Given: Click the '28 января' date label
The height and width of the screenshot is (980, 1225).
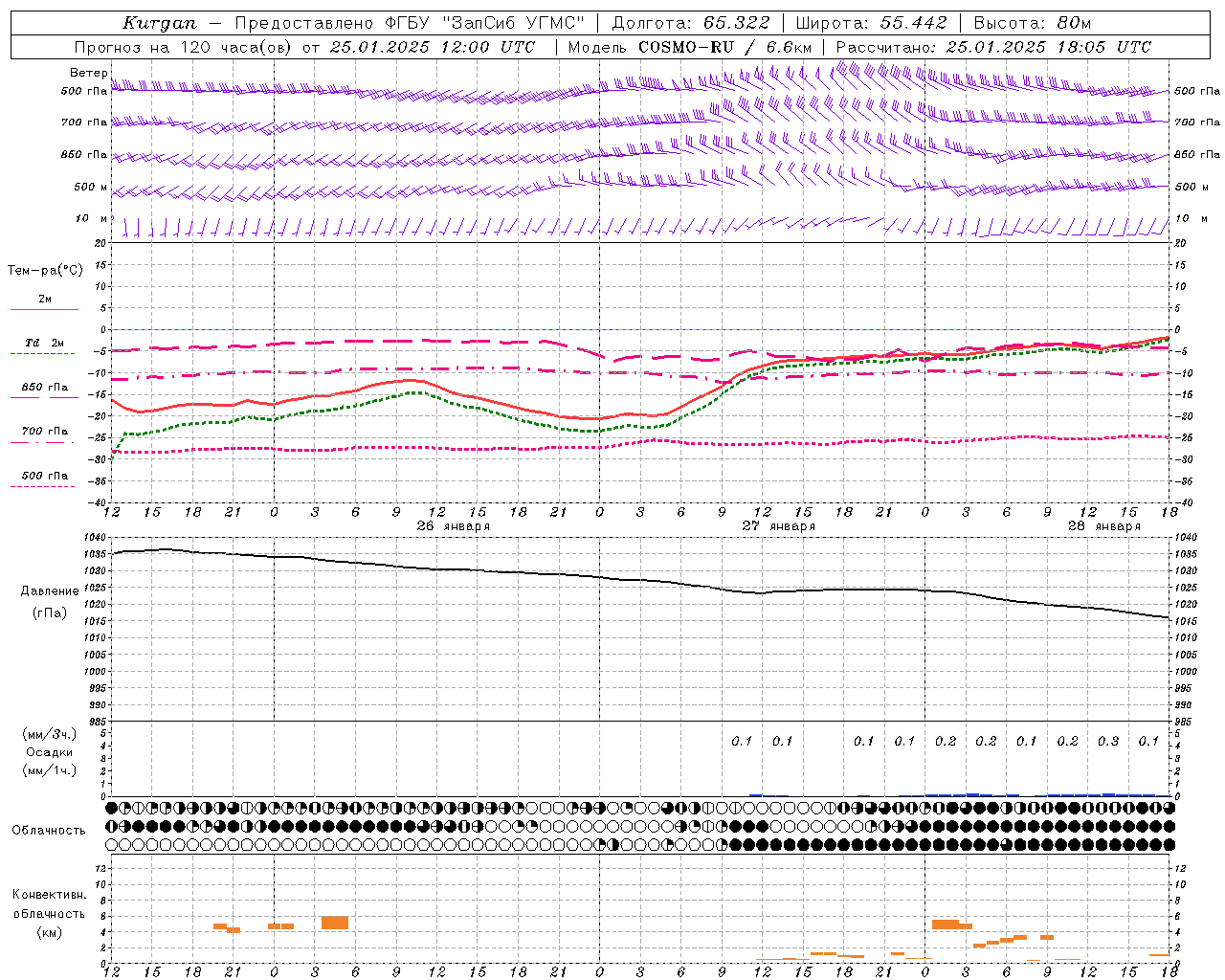Looking at the screenshot, I should 1103,526.
